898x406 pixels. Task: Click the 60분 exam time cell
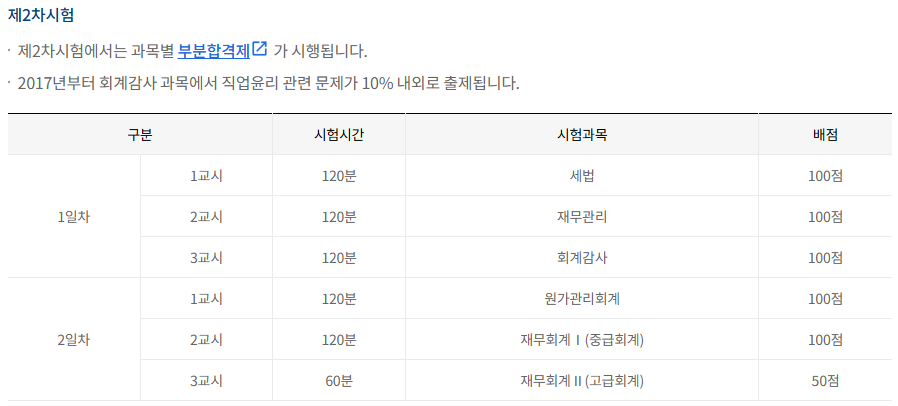pyautogui.click(x=339, y=380)
